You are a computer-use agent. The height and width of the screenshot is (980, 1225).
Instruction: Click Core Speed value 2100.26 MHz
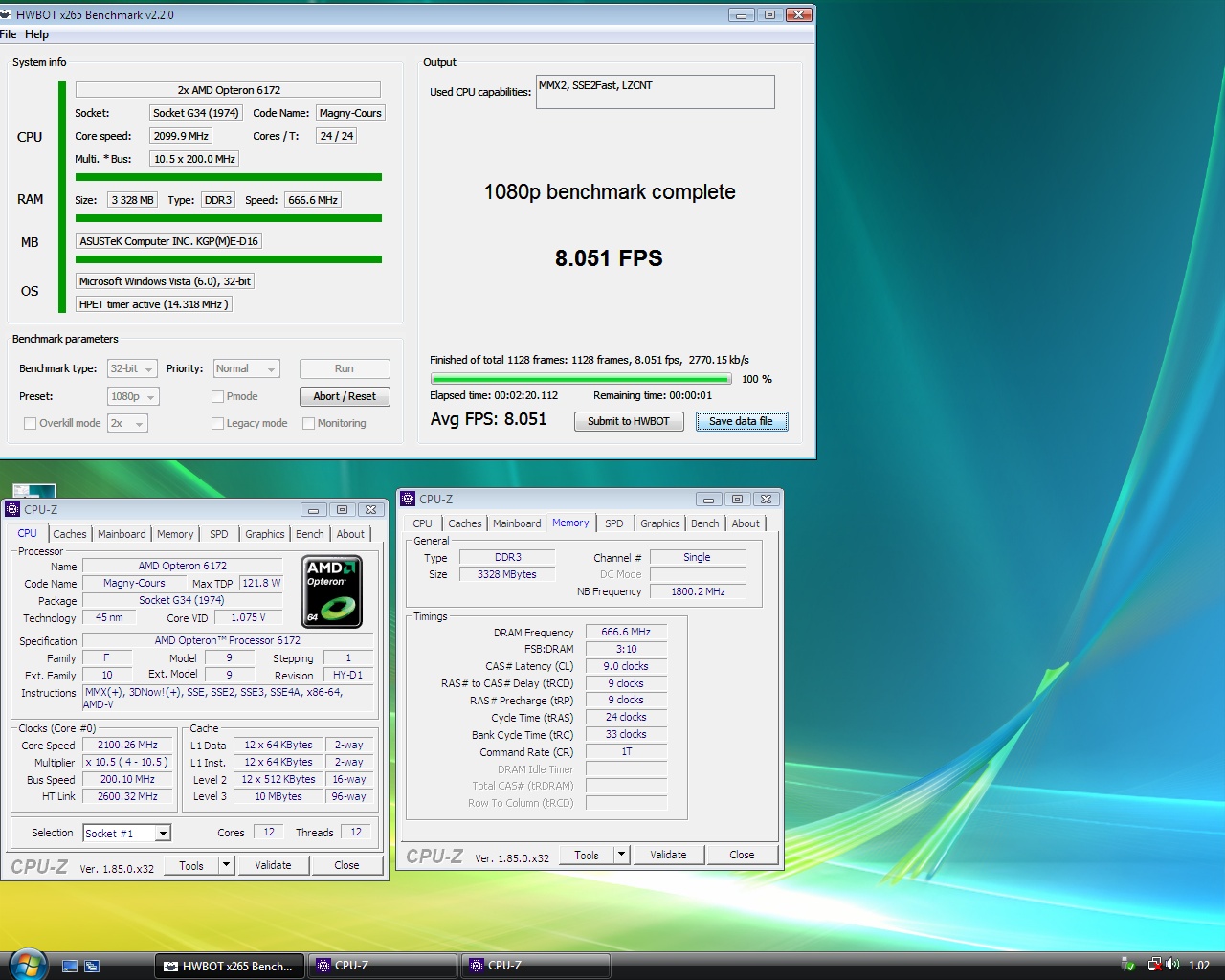click(127, 745)
